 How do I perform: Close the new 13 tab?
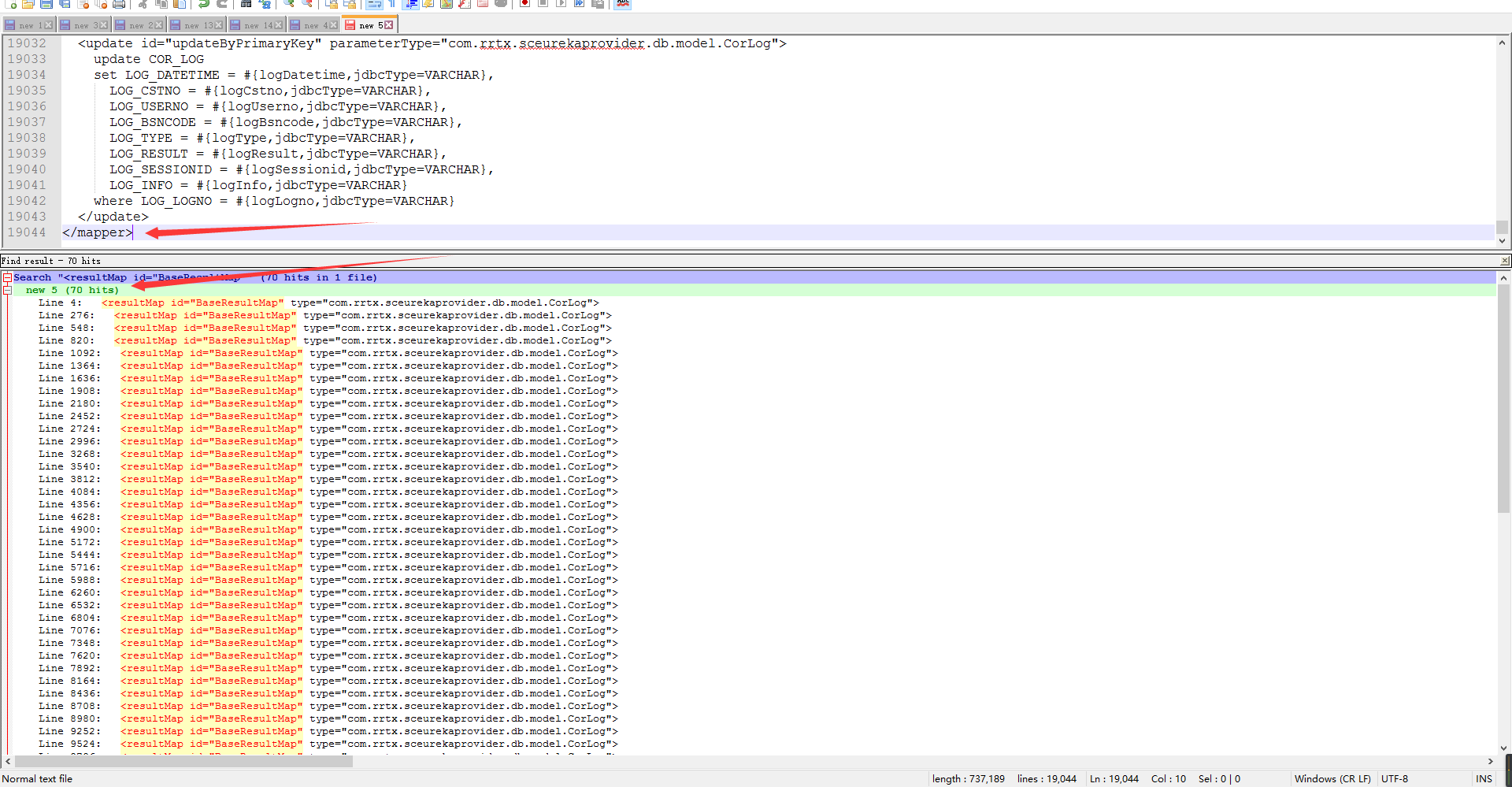click(x=218, y=25)
